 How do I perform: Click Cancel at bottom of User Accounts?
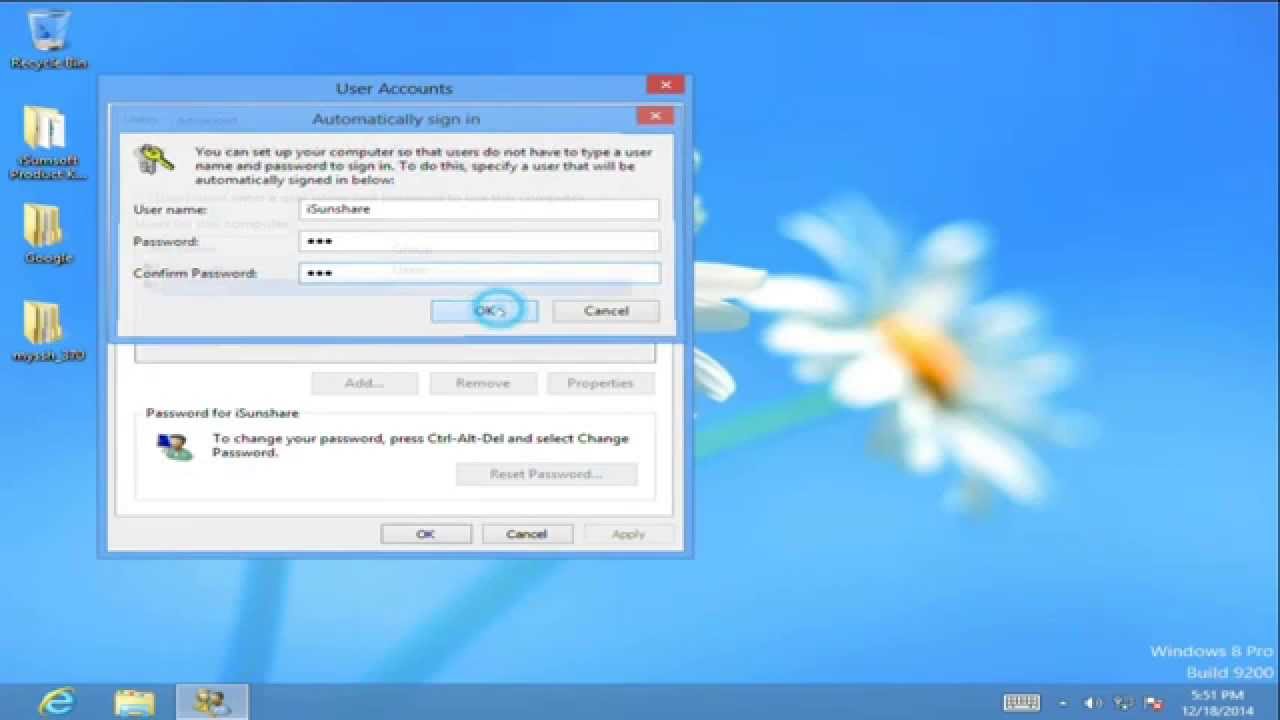(527, 534)
